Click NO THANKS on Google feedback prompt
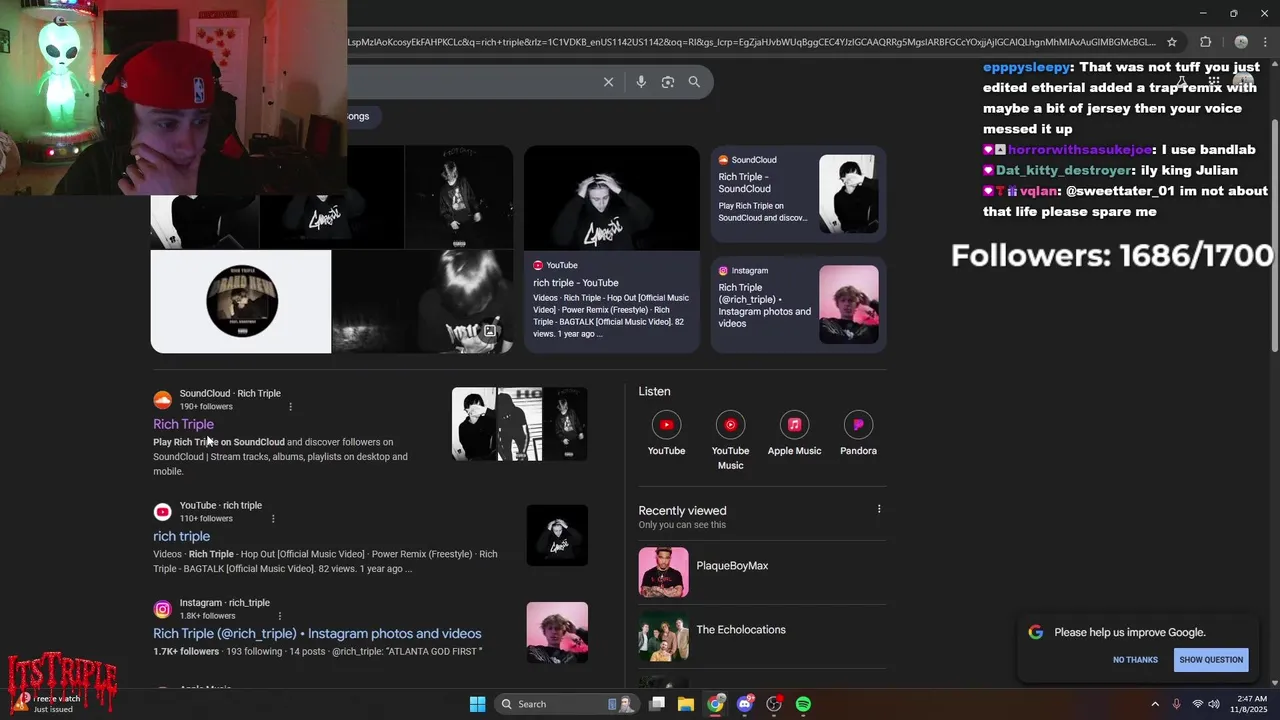 tap(1135, 660)
